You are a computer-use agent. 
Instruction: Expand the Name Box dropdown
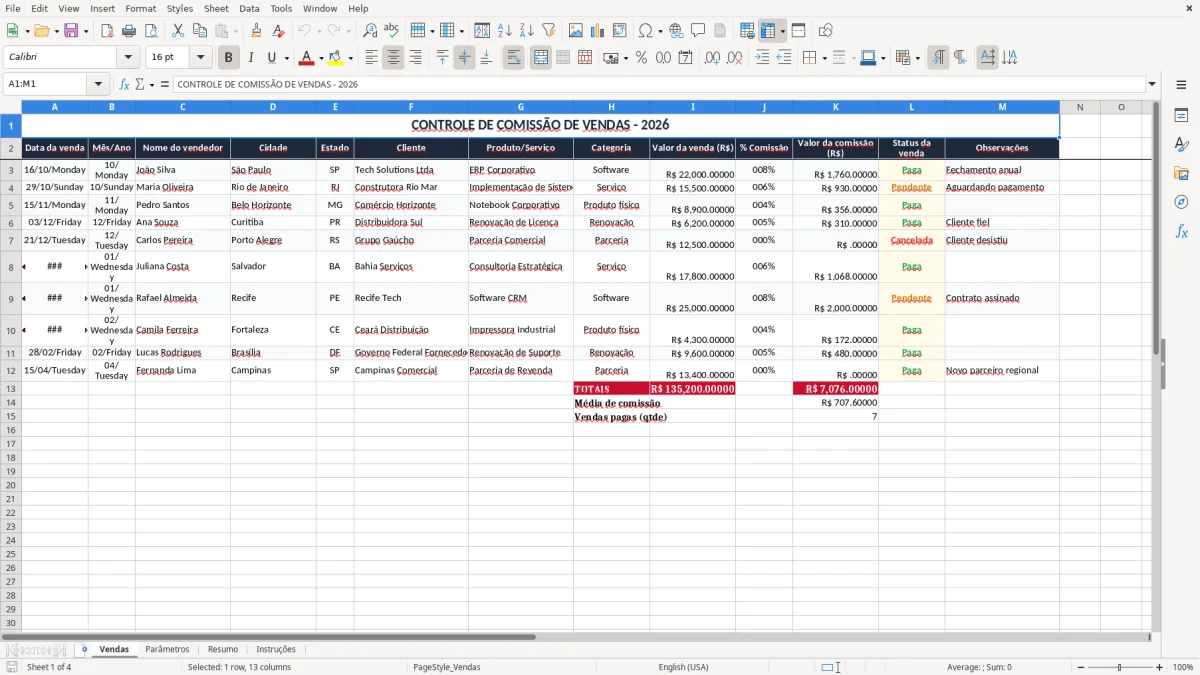coord(98,84)
